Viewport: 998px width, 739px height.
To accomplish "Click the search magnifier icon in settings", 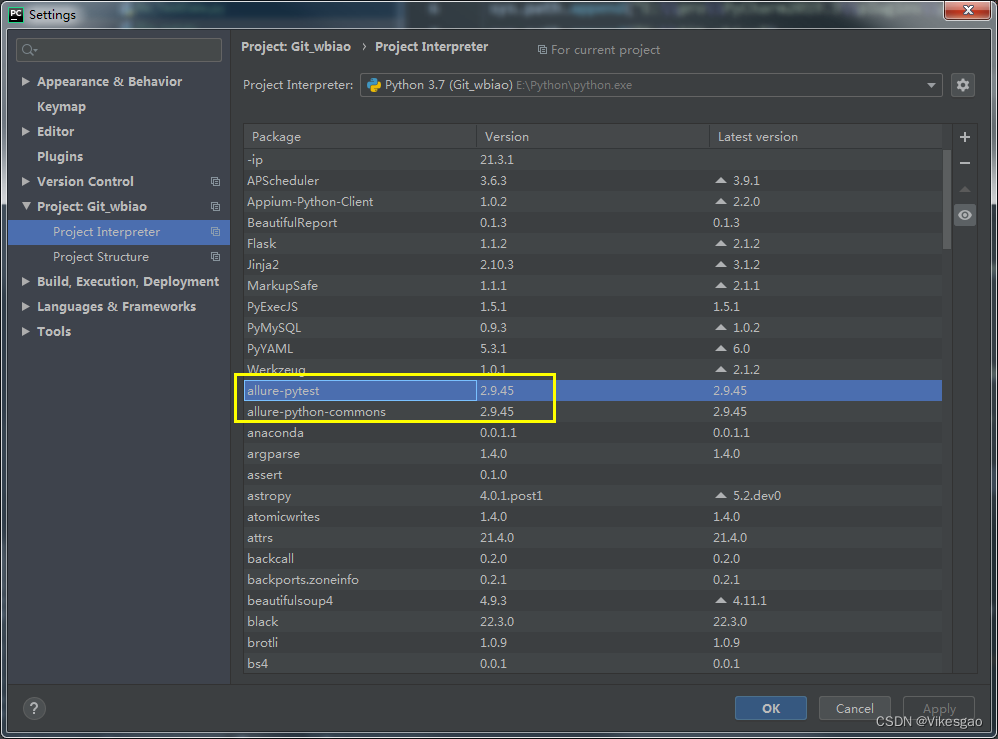I will [x=29, y=50].
